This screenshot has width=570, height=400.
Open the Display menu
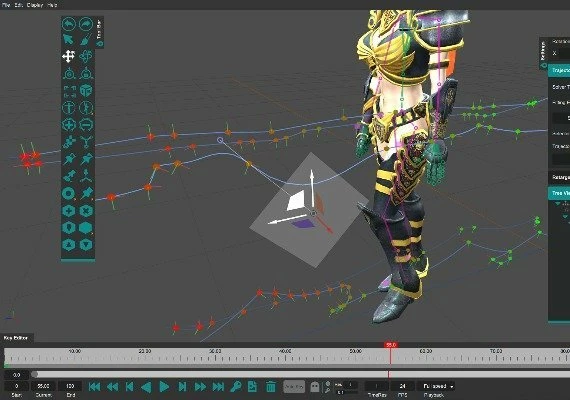point(35,5)
